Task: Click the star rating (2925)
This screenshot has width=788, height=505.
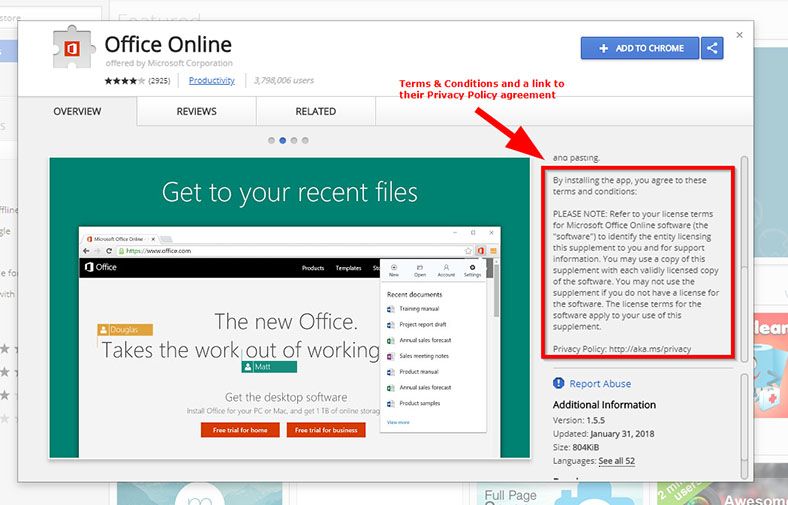Action: [137, 80]
